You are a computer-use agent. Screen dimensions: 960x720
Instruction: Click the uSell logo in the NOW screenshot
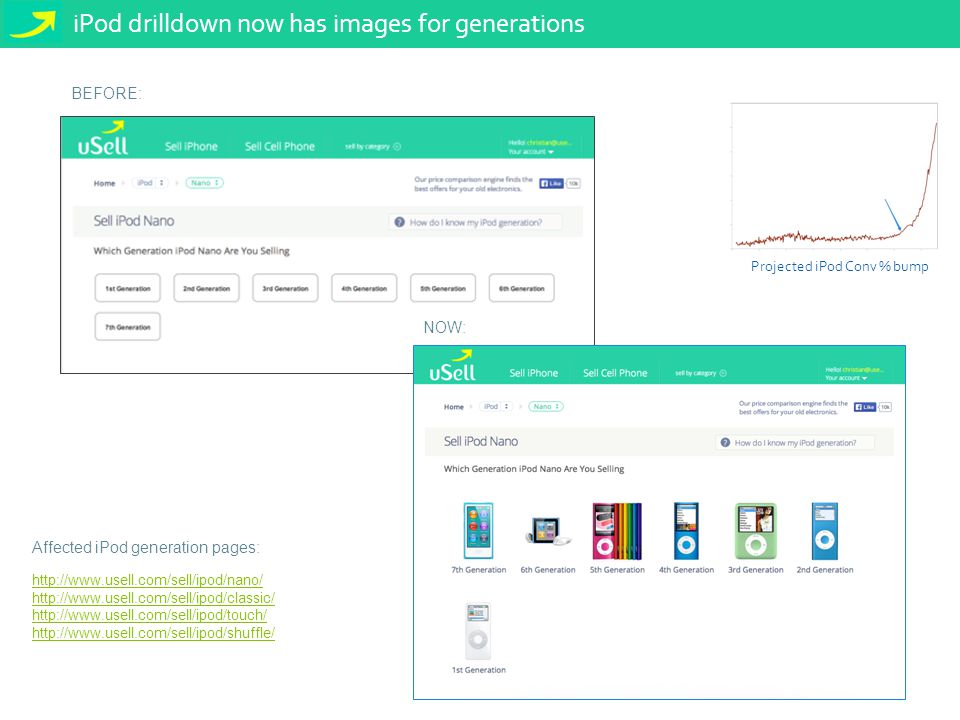pos(452,366)
